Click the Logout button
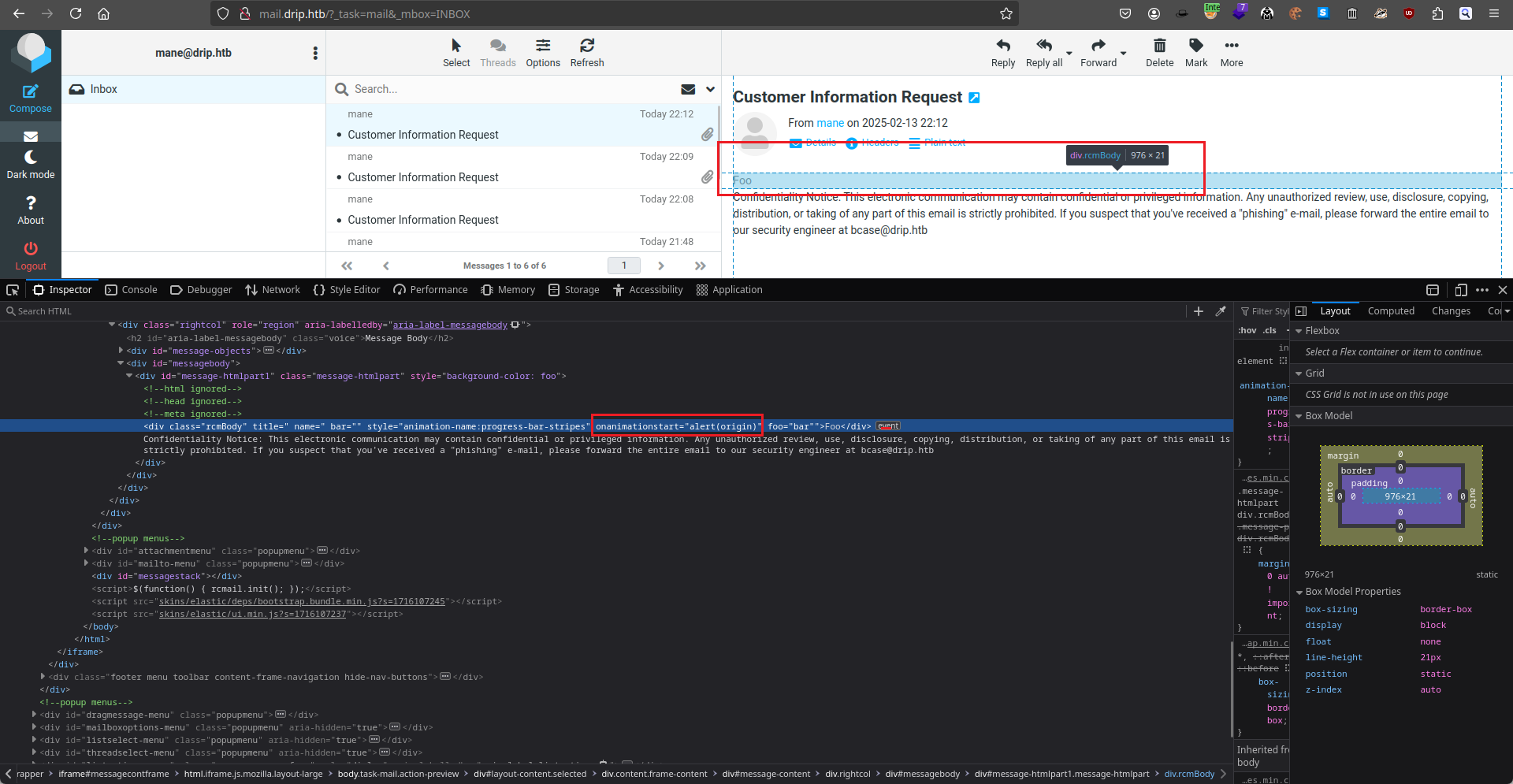 point(31,255)
